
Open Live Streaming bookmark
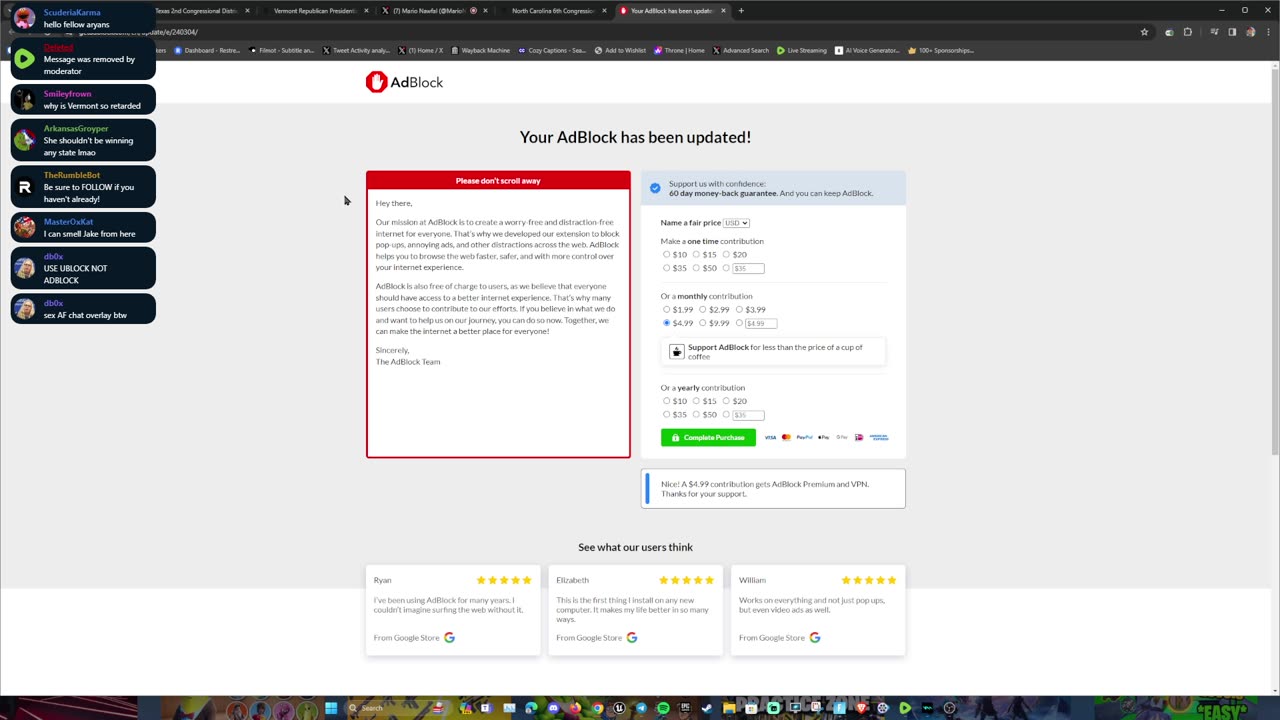(x=802, y=50)
